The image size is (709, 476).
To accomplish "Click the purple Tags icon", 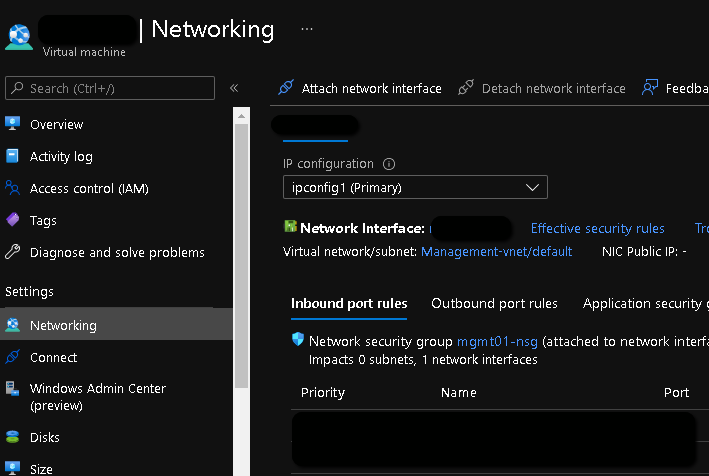I will click(13, 220).
